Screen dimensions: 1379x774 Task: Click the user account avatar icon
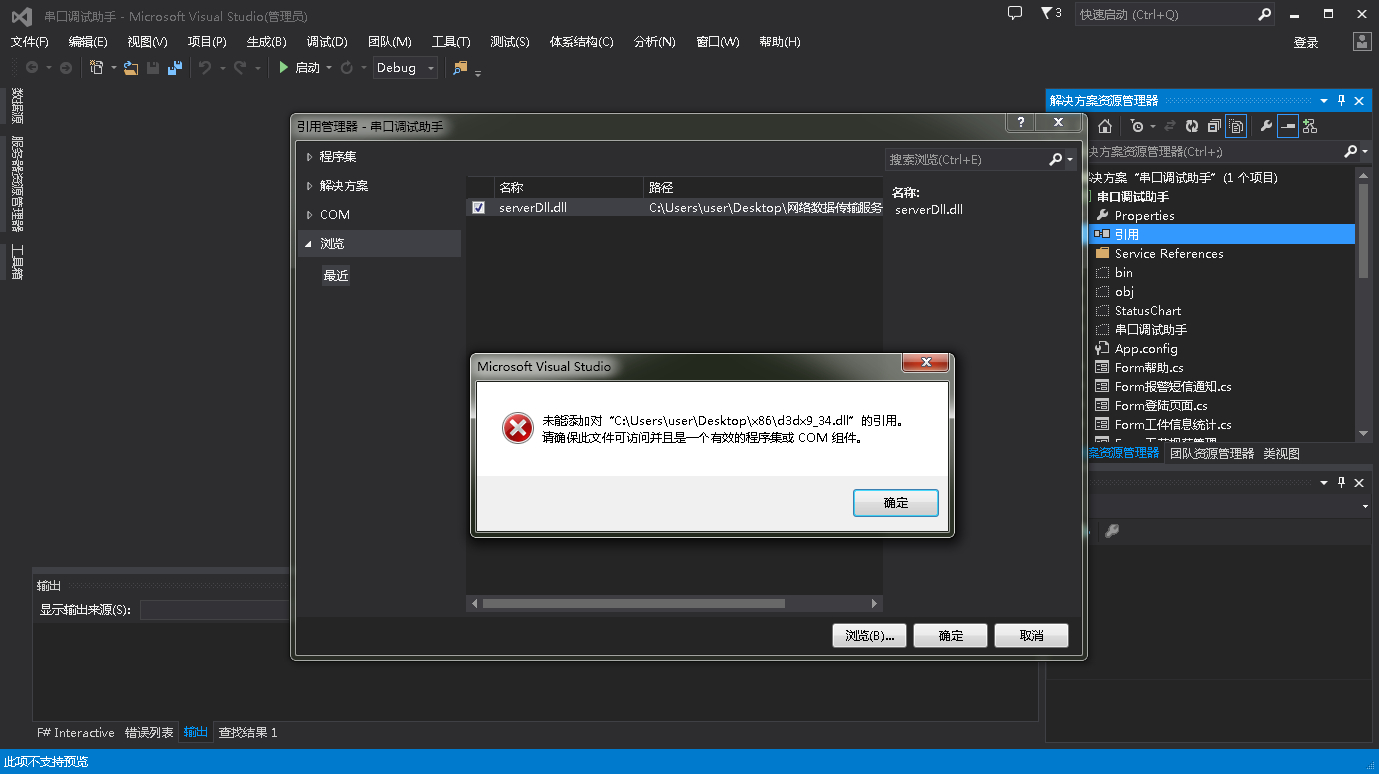pyautogui.click(x=1362, y=41)
